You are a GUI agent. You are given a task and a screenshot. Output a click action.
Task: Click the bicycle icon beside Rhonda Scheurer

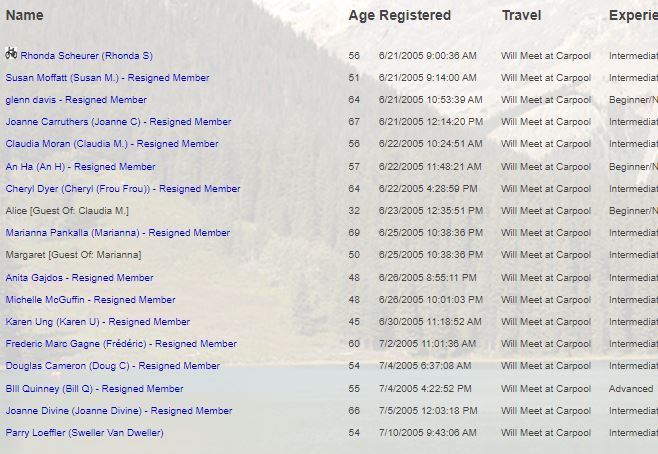point(11,54)
